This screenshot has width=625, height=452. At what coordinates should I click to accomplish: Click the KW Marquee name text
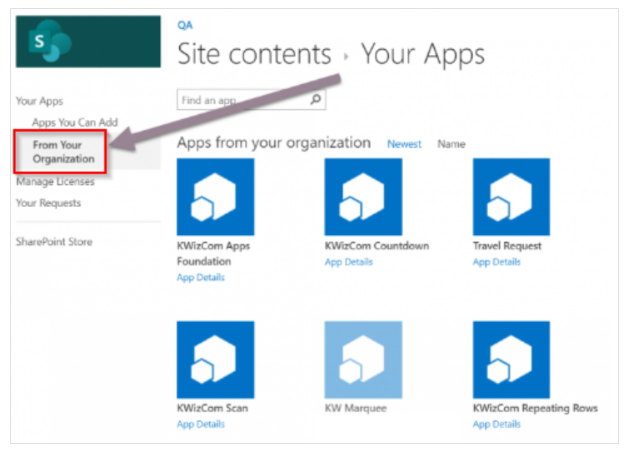click(356, 408)
